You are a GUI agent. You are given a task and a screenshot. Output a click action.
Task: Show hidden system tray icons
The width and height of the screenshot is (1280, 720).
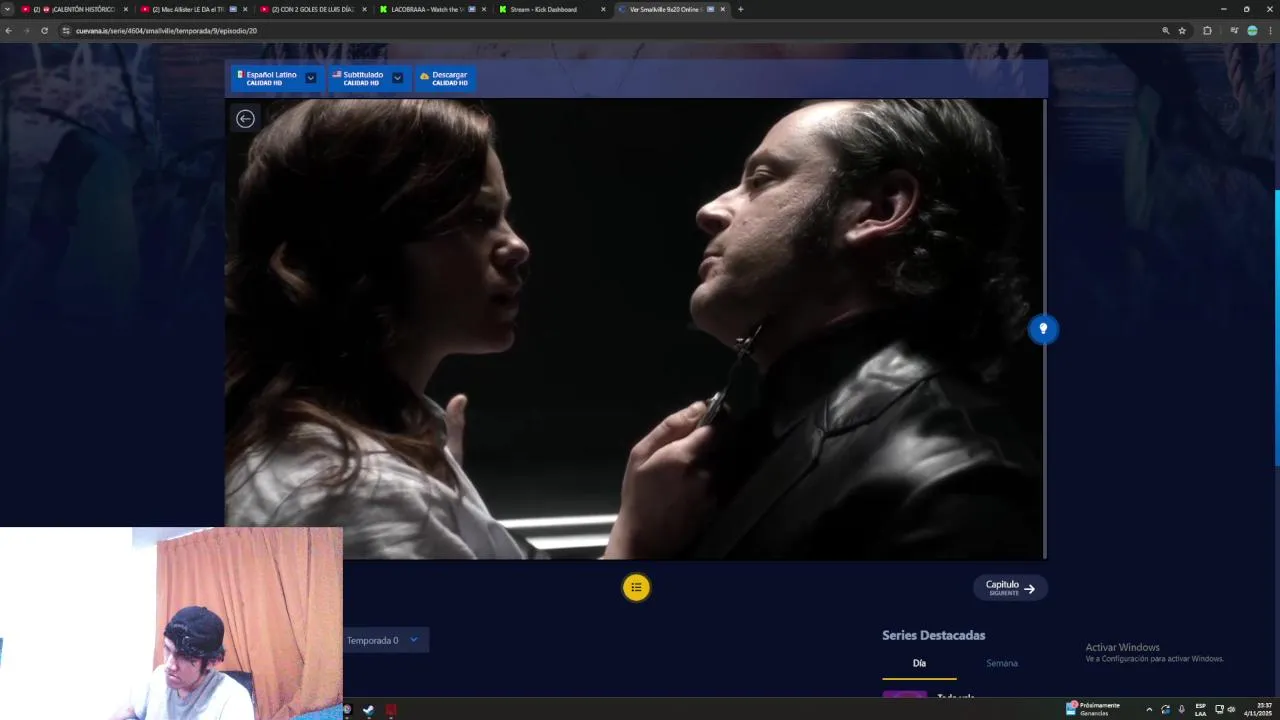1148,709
